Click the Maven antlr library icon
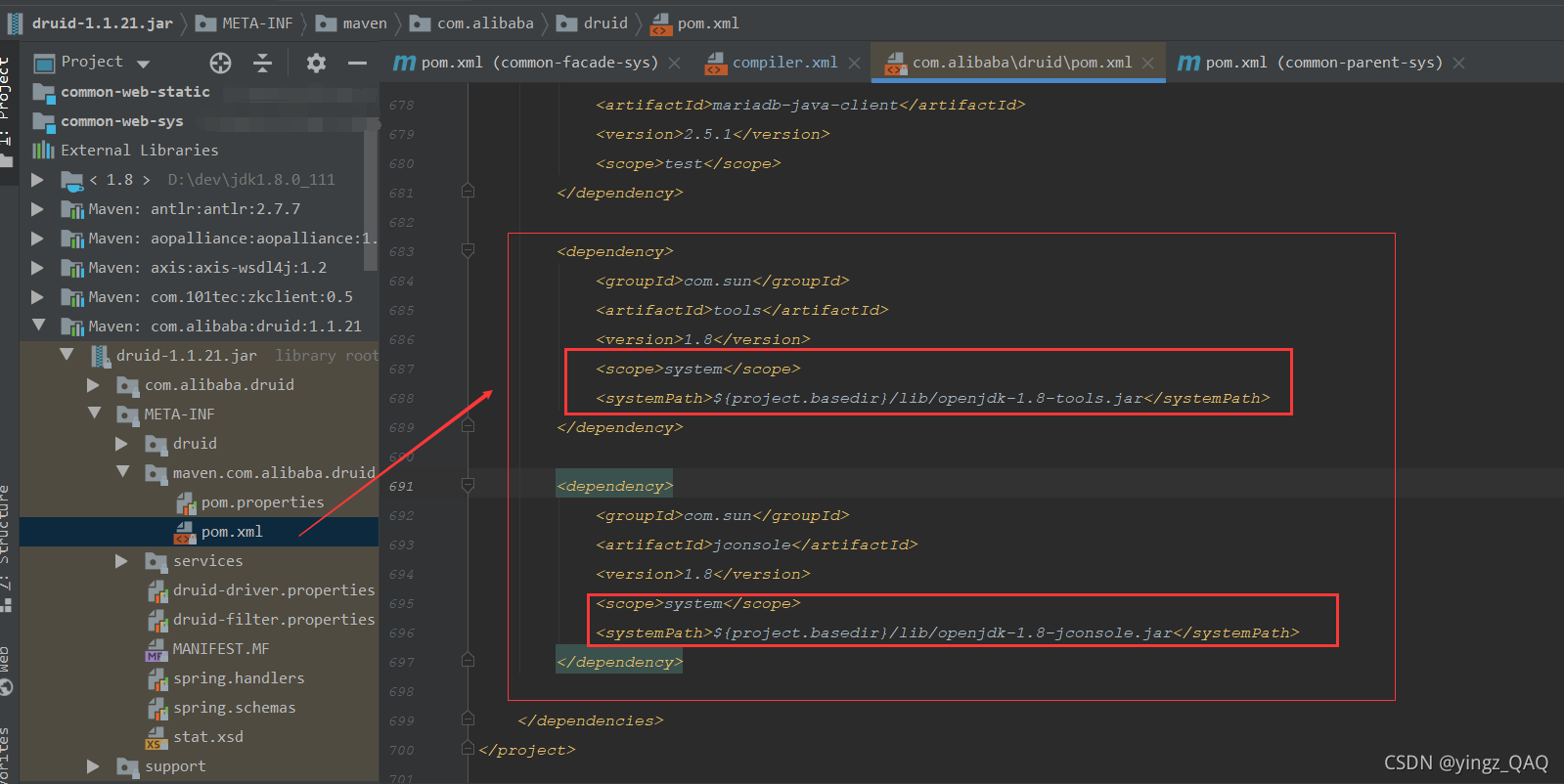This screenshot has height=784, width=1564. [x=72, y=209]
